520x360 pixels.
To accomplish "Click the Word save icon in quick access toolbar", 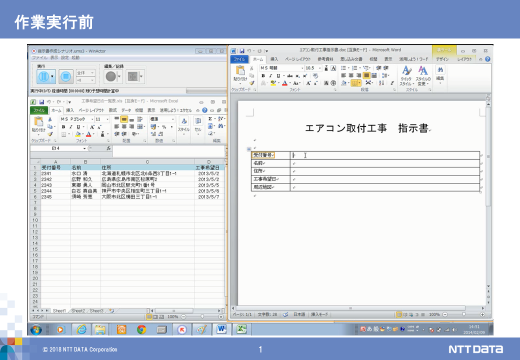I will tap(242, 51).
